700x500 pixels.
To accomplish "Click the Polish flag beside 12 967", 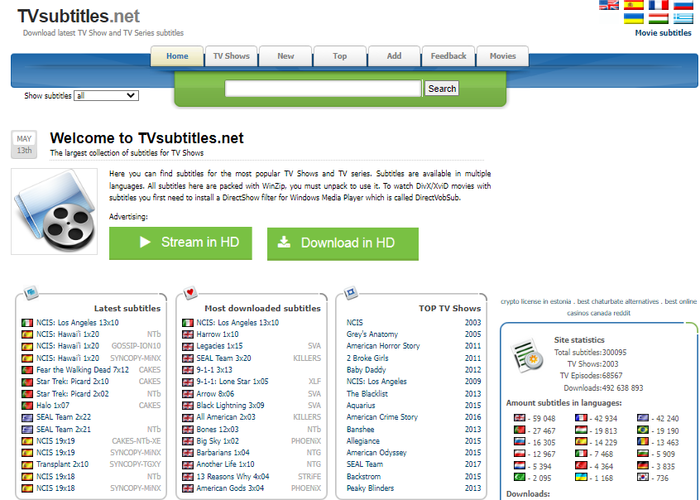I will click(519, 454).
